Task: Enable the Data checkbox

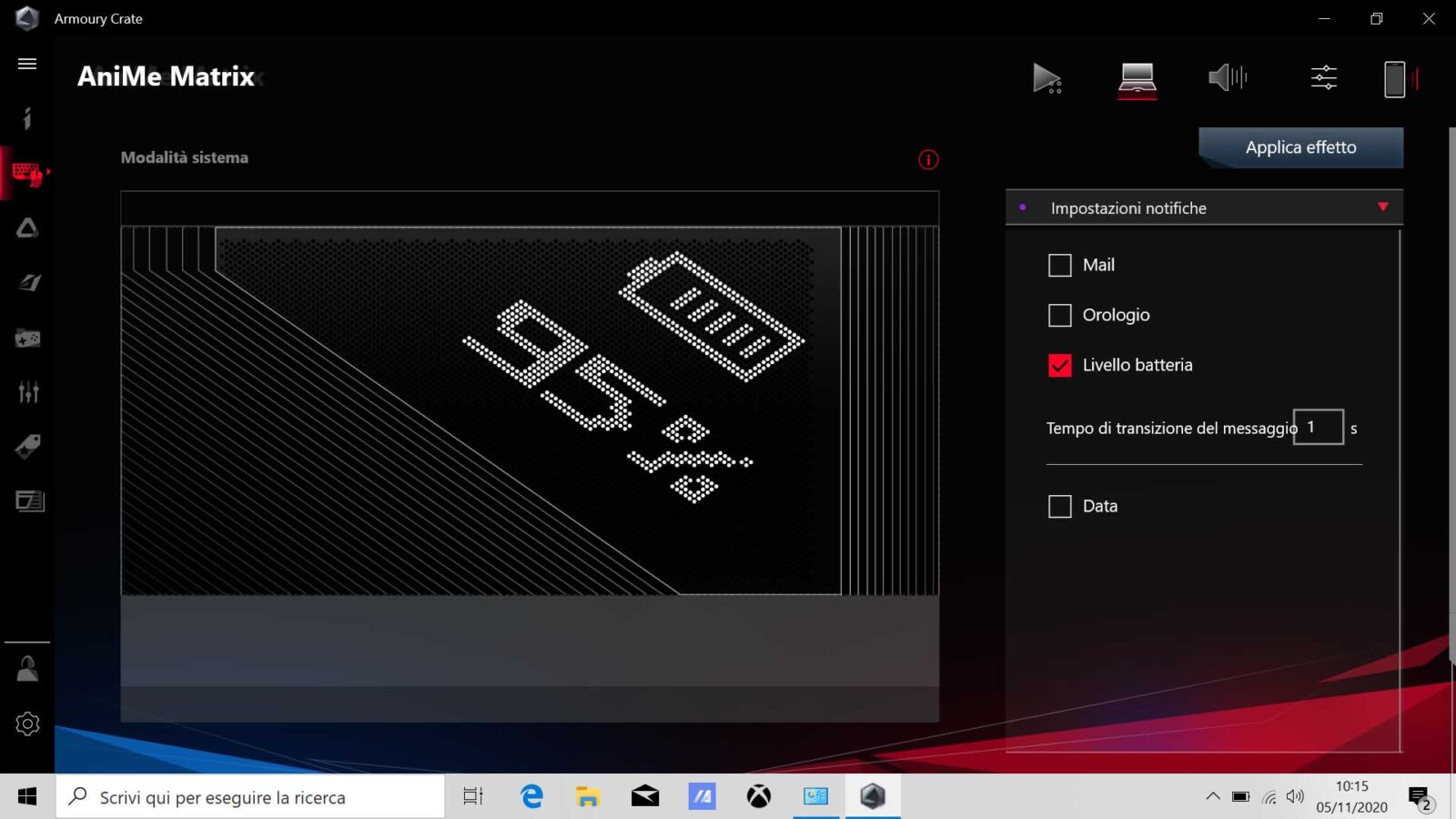Action: pyautogui.click(x=1060, y=507)
